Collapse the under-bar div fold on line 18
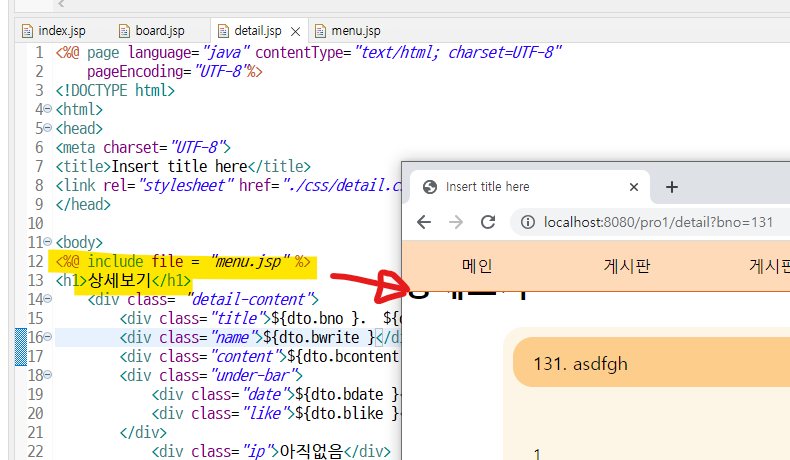 pyautogui.click(x=47, y=374)
